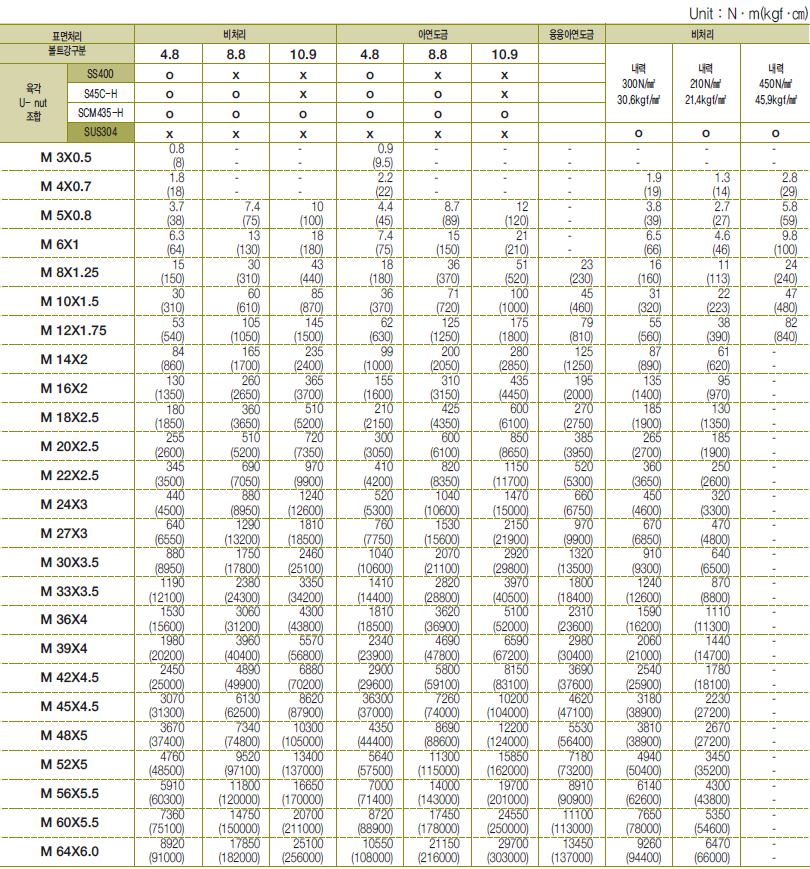Select the M 12X1.75 row label
Image resolution: width=810 pixels, height=869 pixels.
tap(69, 331)
